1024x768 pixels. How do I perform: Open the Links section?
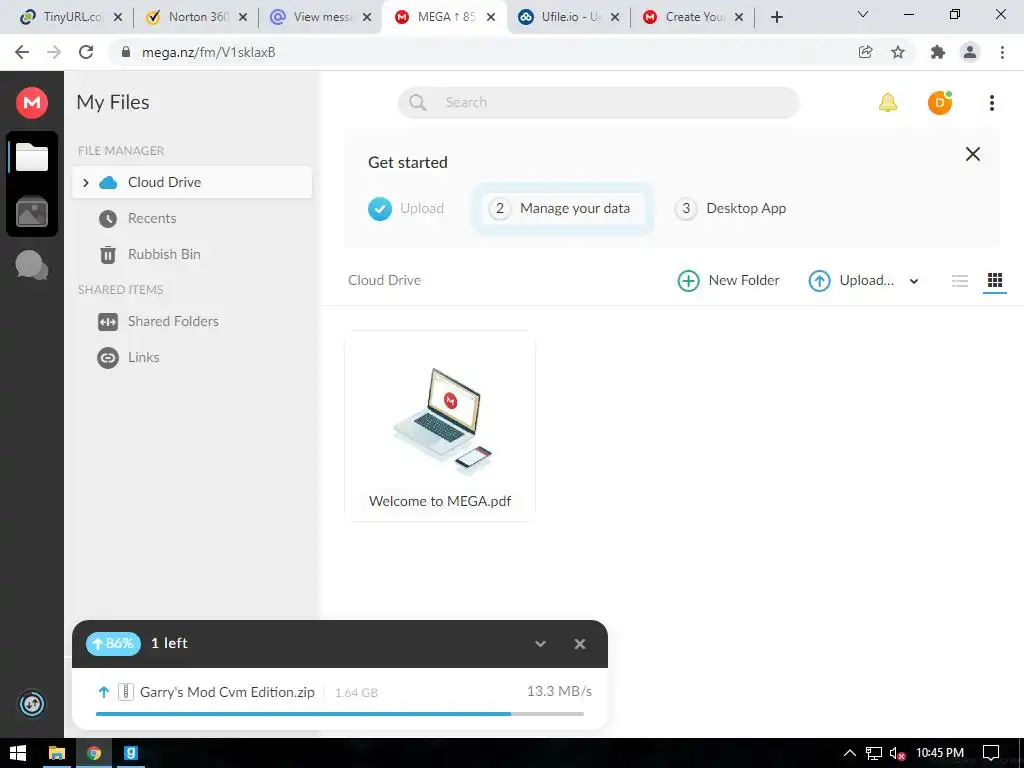(144, 357)
